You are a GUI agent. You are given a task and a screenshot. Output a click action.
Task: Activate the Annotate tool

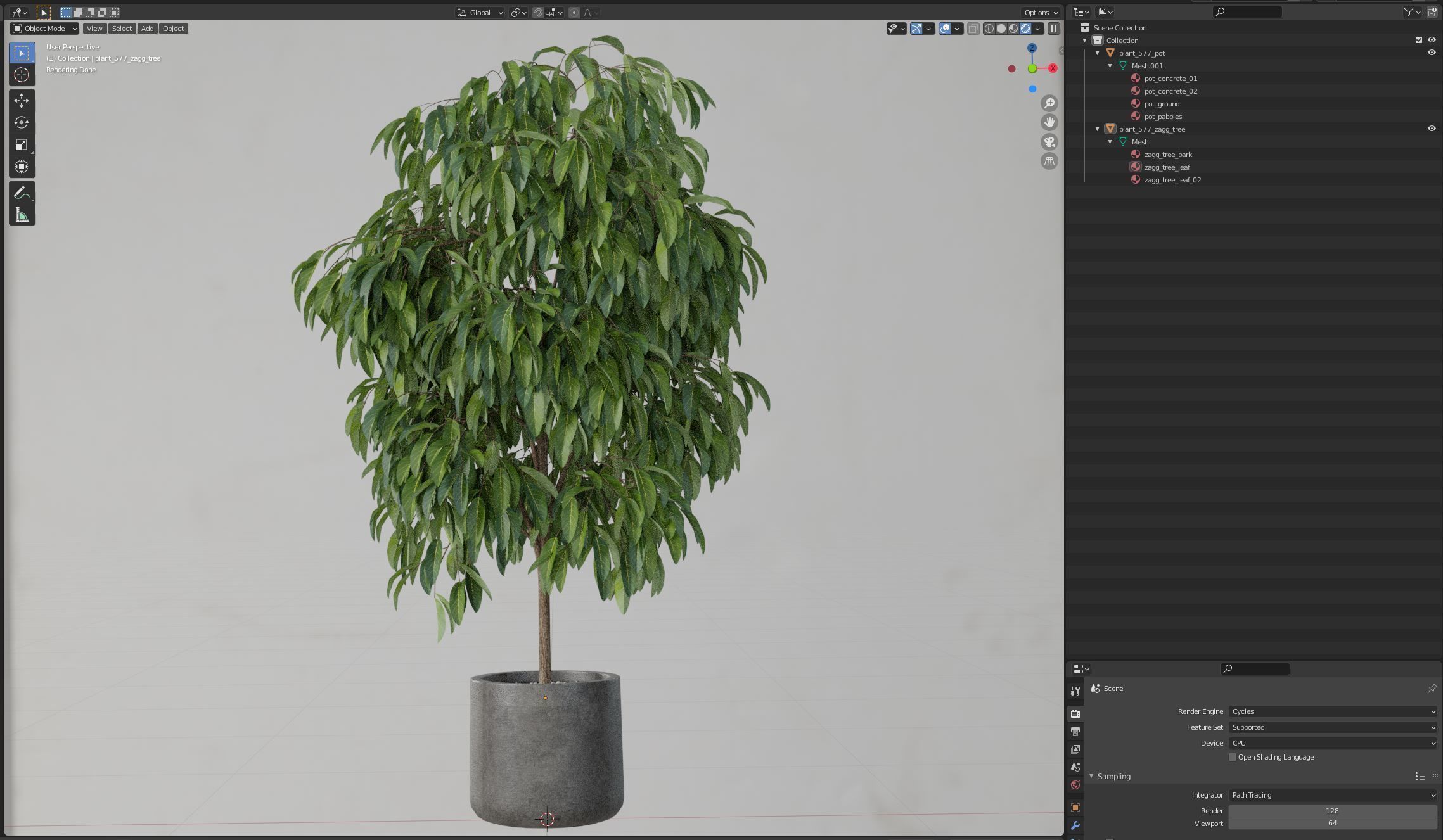click(x=22, y=193)
